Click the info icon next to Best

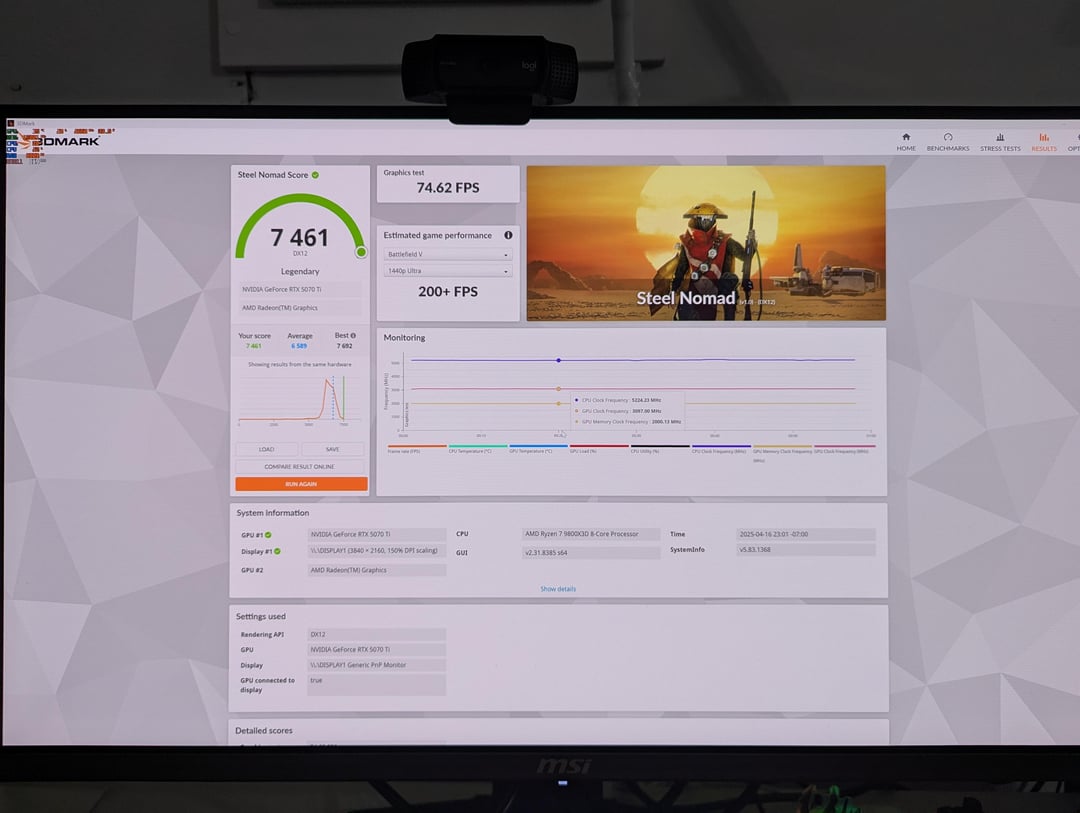(353, 336)
